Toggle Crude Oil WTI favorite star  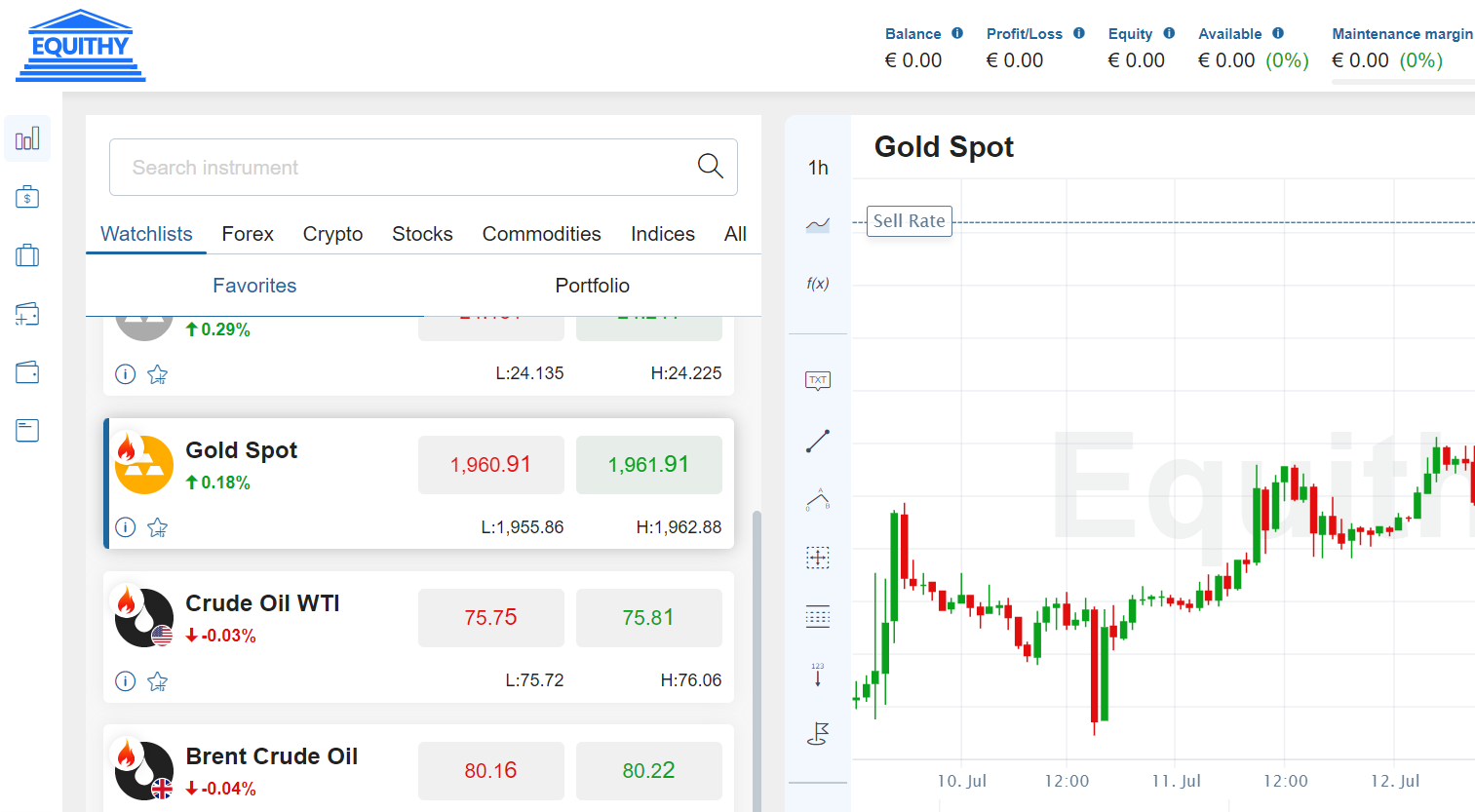(158, 681)
